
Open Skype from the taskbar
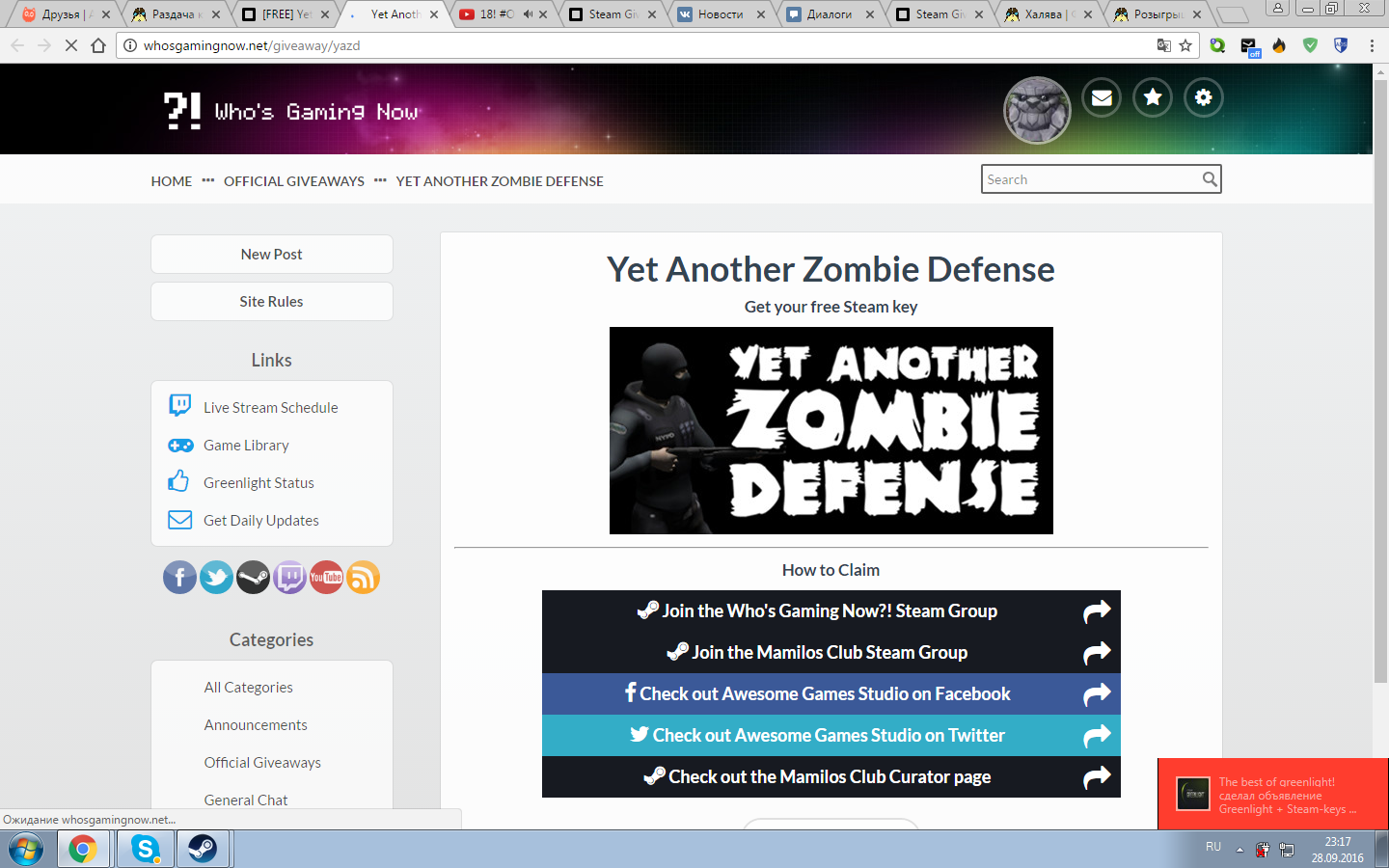coord(146,849)
